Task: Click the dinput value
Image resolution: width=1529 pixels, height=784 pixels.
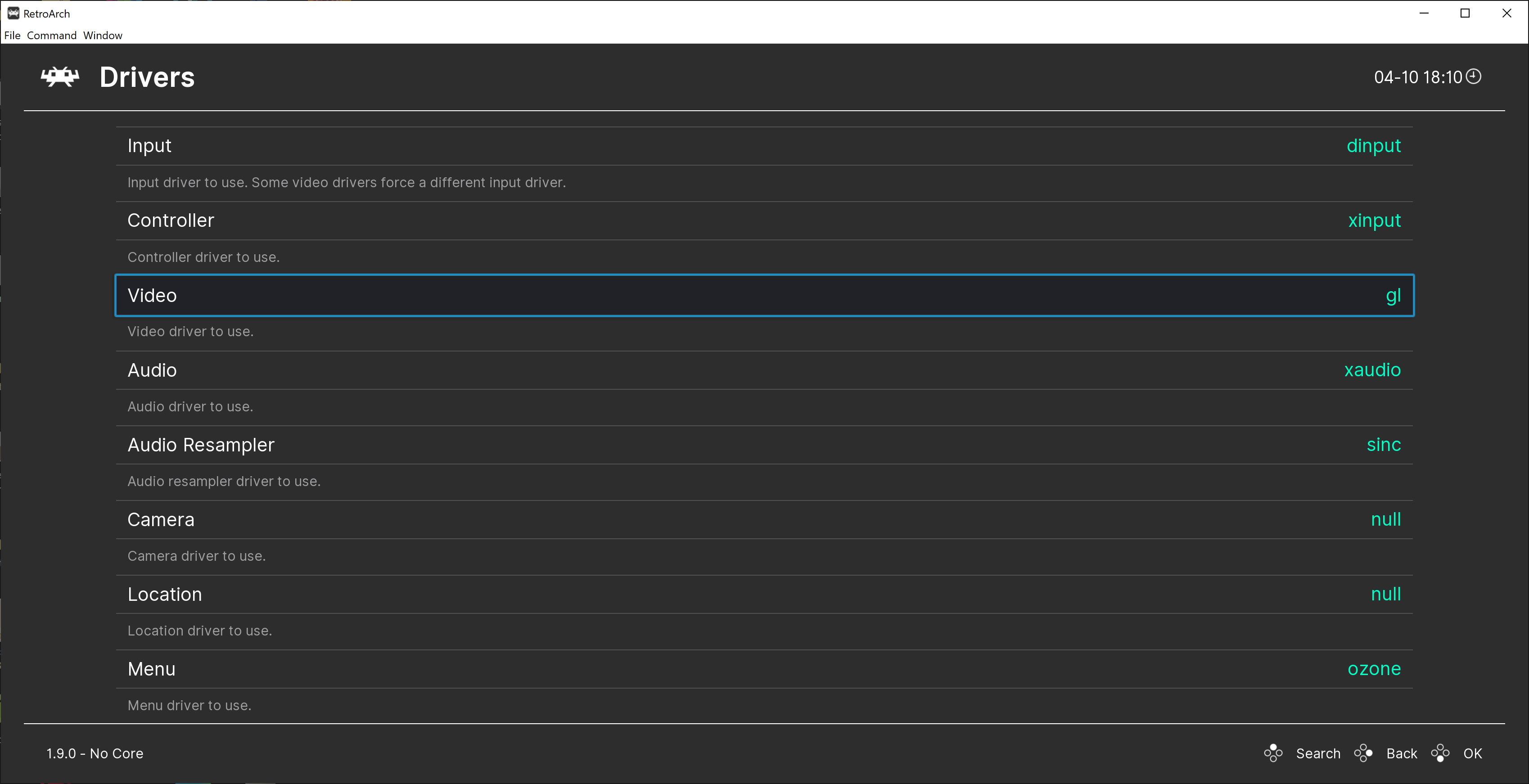Action: [x=1373, y=146]
